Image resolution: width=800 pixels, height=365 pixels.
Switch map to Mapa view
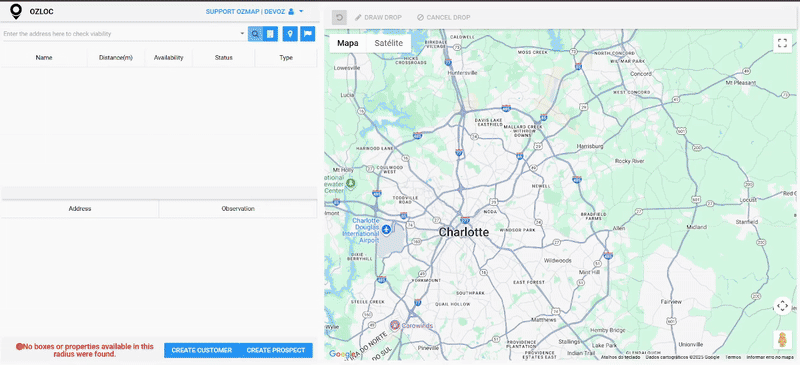(x=347, y=43)
